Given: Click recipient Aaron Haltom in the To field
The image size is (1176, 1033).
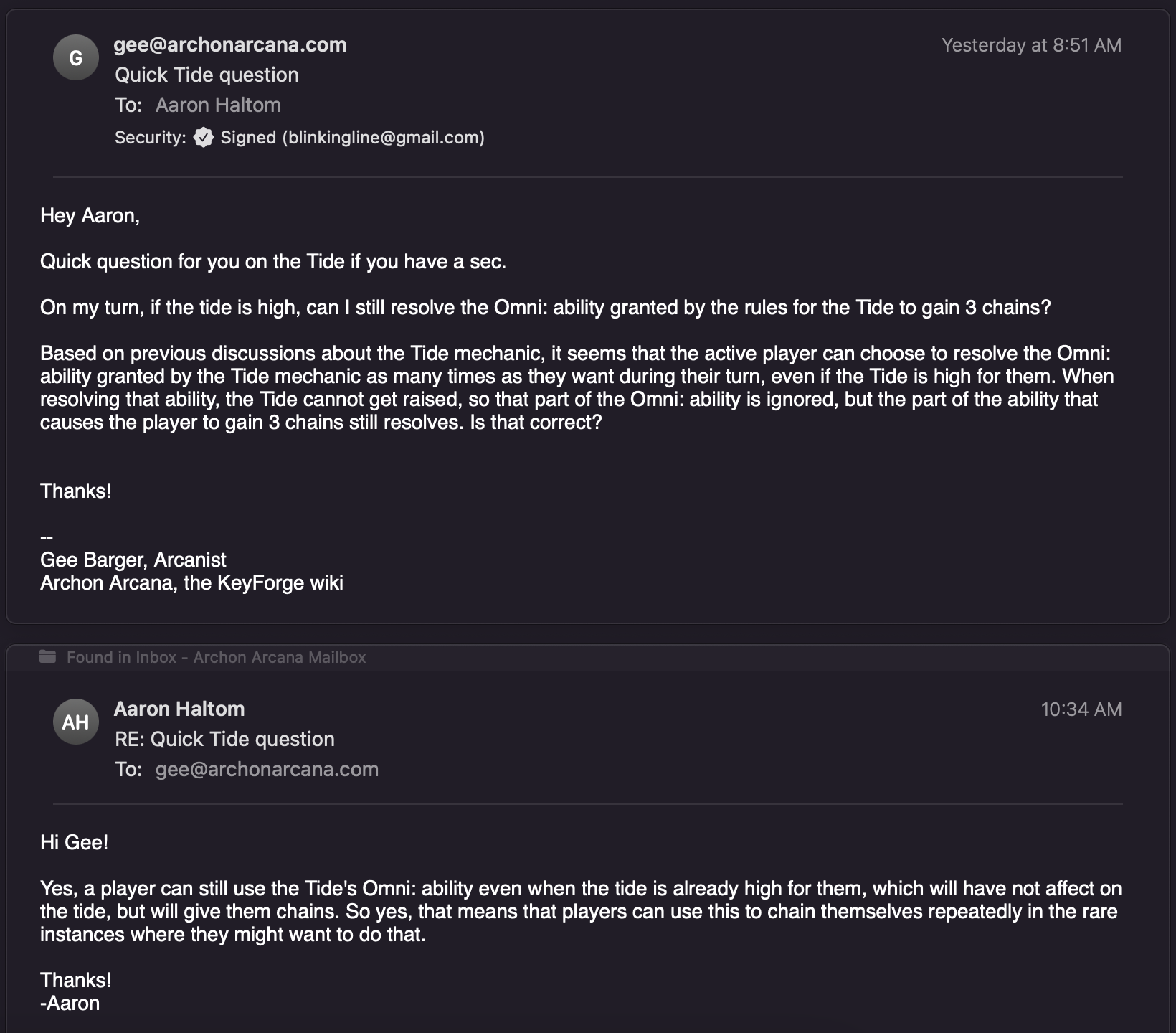Looking at the screenshot, I should click(218, 105).
